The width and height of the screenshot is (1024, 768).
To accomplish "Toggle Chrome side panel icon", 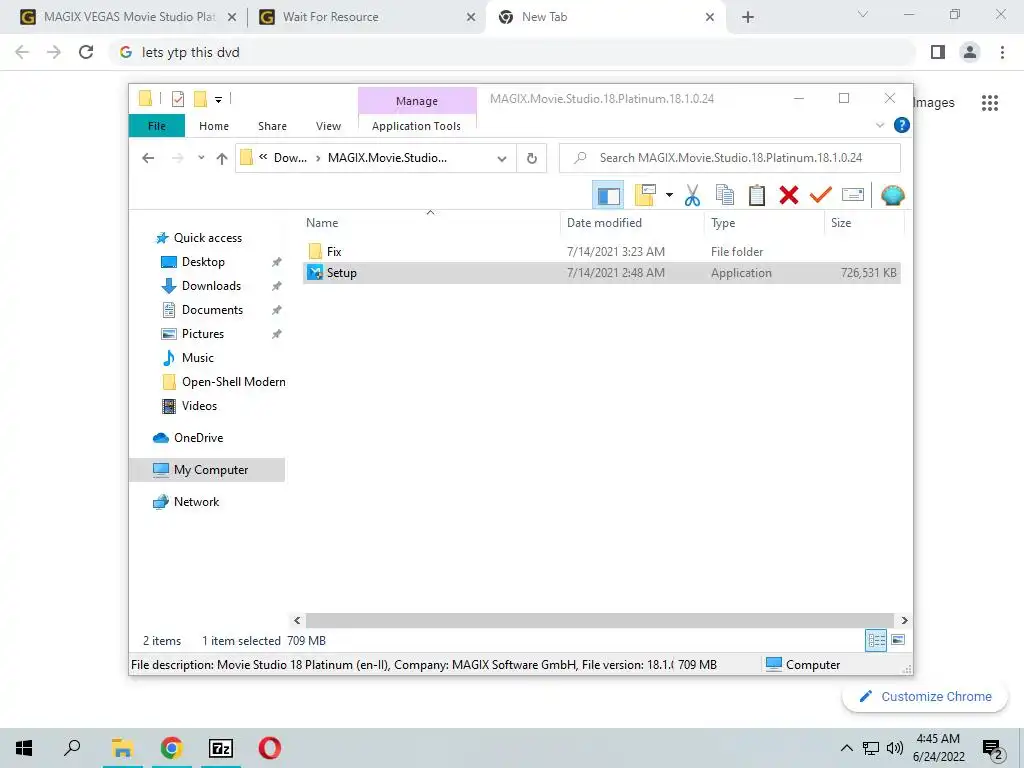I will (938, 52).
